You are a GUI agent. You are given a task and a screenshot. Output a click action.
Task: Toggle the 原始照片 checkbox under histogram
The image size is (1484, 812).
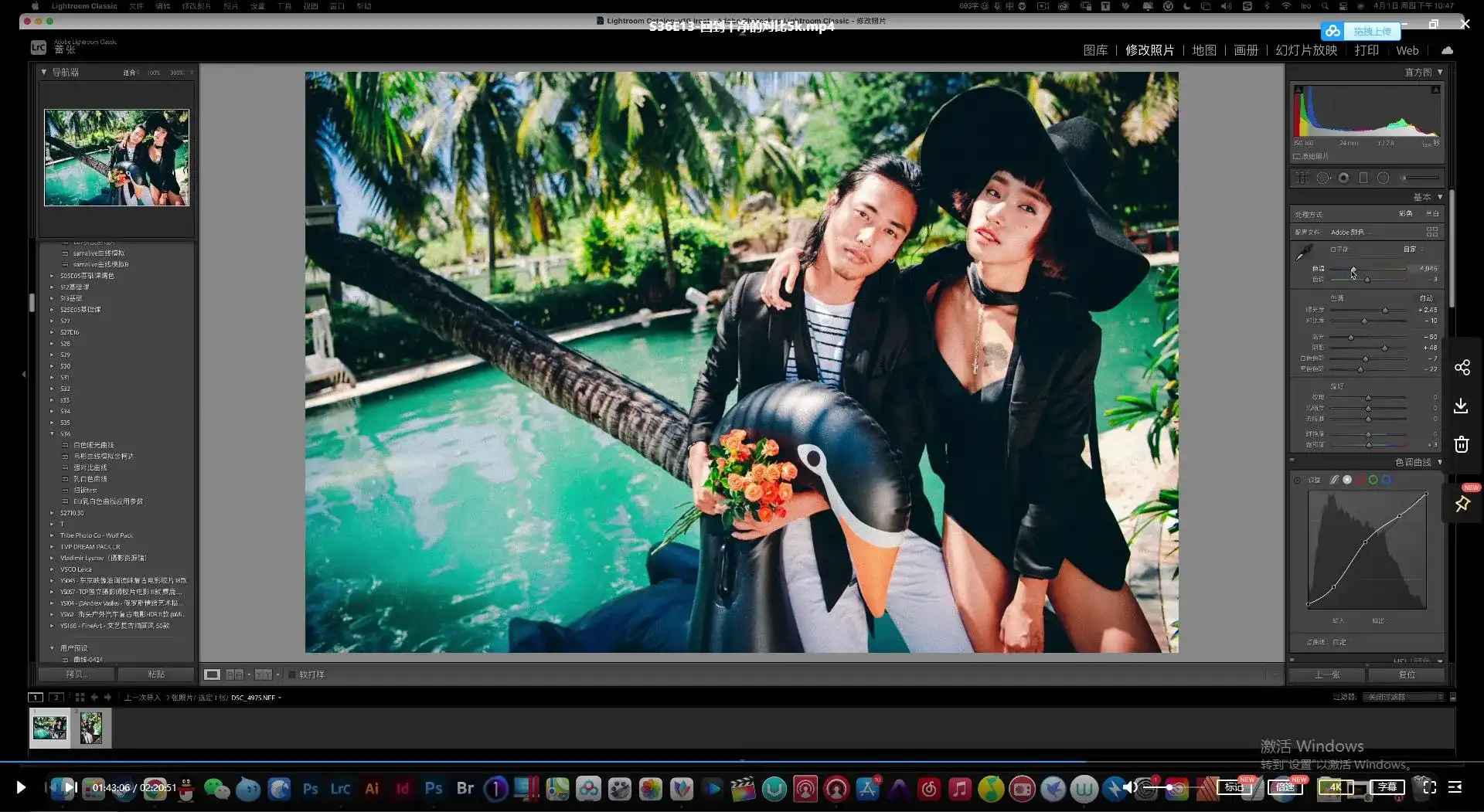point(1297,157)
